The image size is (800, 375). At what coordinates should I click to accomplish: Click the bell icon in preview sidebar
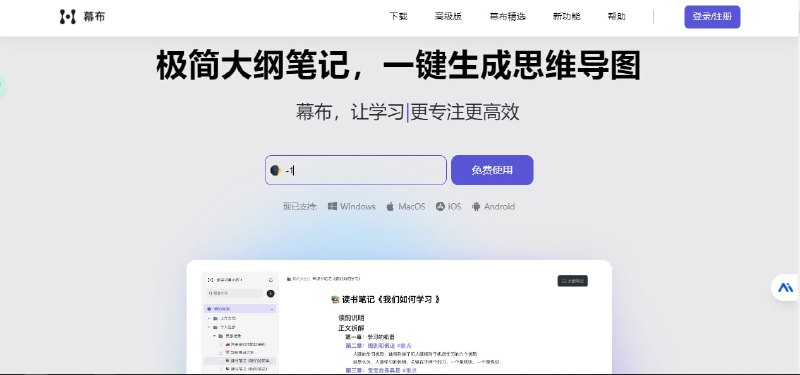tap(270, 280)
